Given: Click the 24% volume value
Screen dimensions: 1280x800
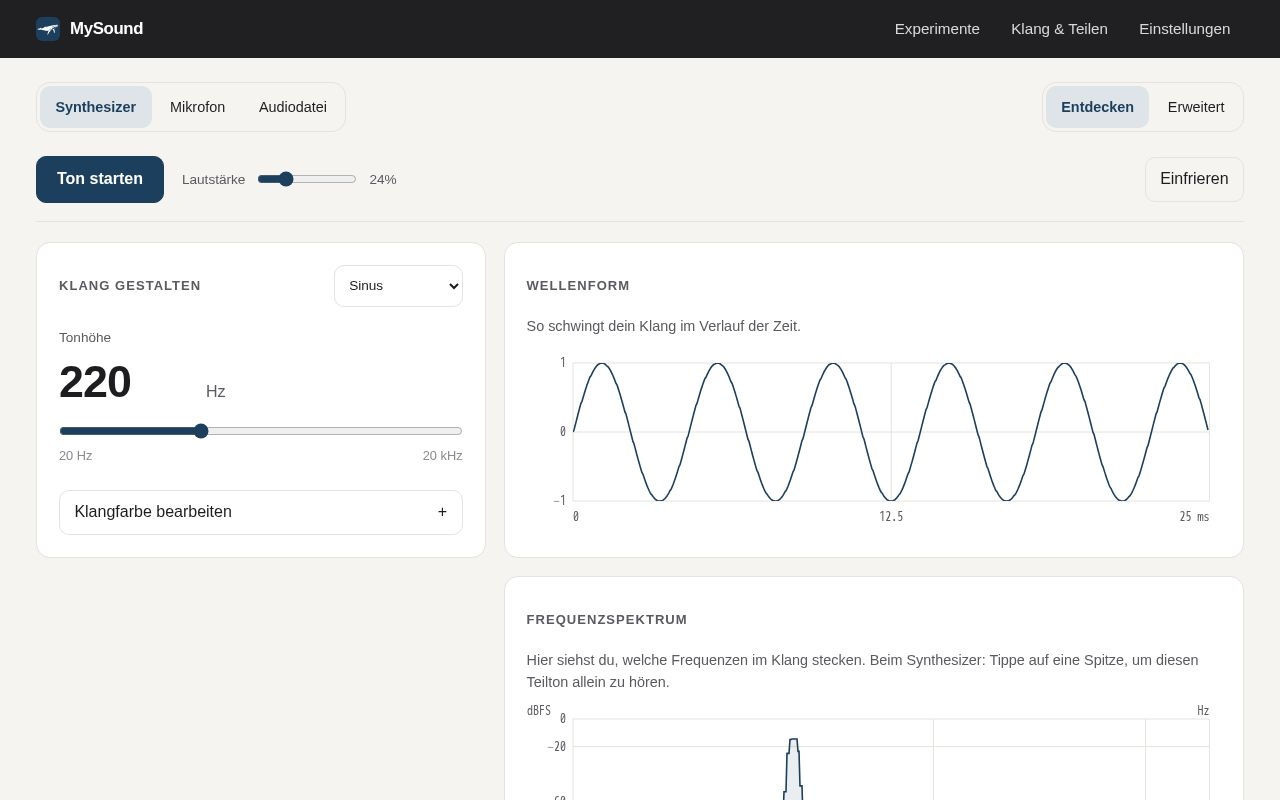Looking at the screenshot, I should (383, 180).
